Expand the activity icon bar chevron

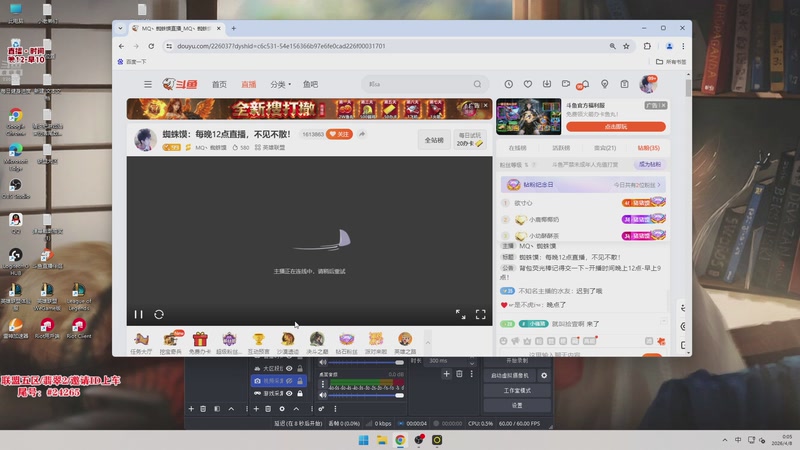tap(428, 343)
